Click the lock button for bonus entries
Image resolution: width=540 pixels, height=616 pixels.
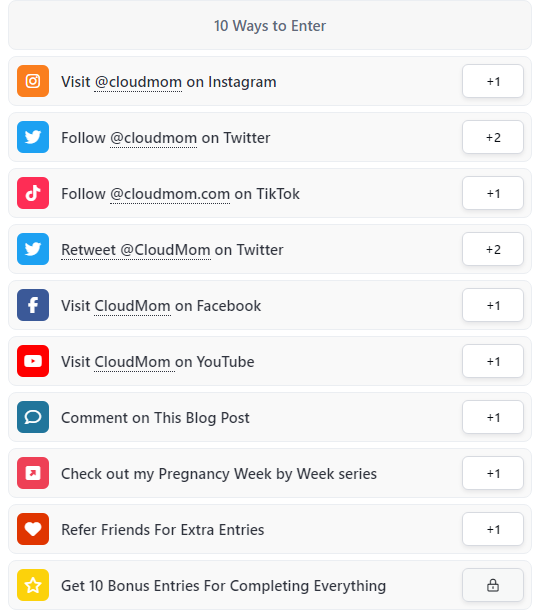[493, 585]
